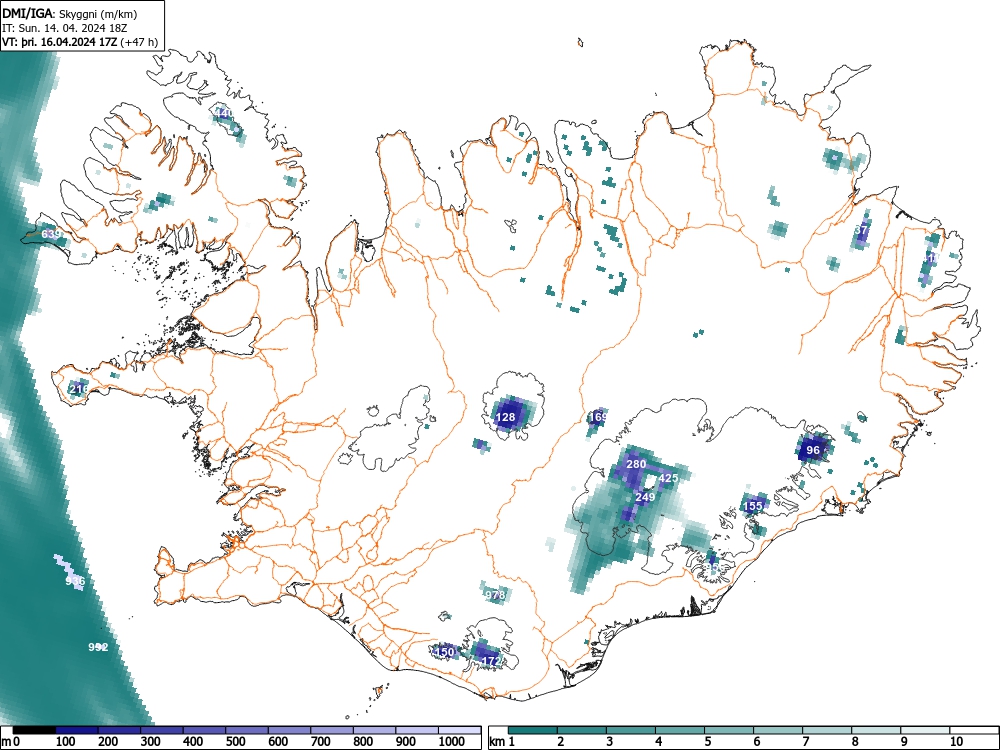Click the 172 value label

pyautogui.click(x=491, y=661)
